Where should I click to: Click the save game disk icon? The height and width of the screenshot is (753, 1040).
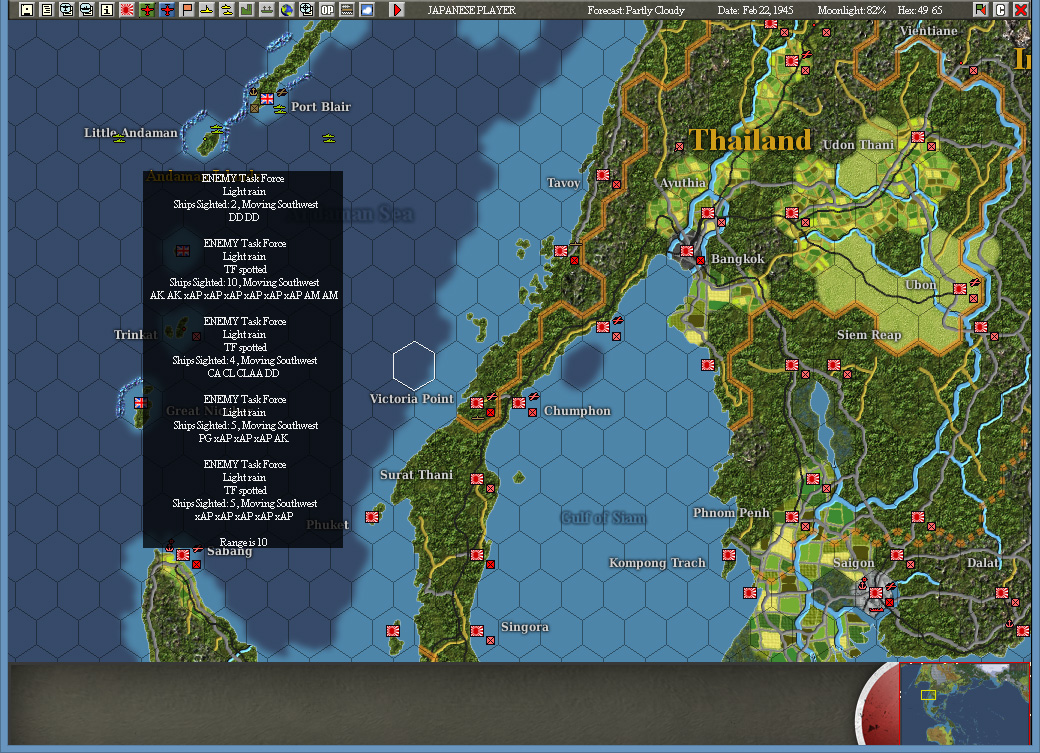coord(27,10)
